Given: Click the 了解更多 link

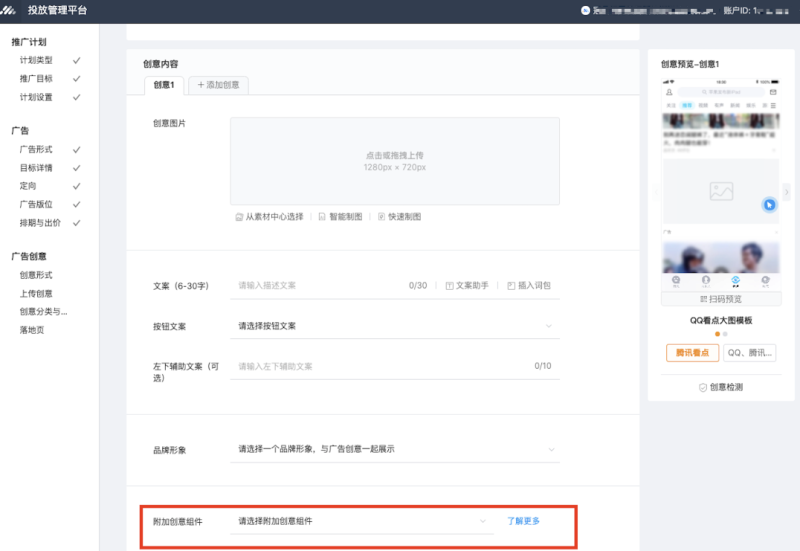Looking at the screenshot, I should coord(523,521).
